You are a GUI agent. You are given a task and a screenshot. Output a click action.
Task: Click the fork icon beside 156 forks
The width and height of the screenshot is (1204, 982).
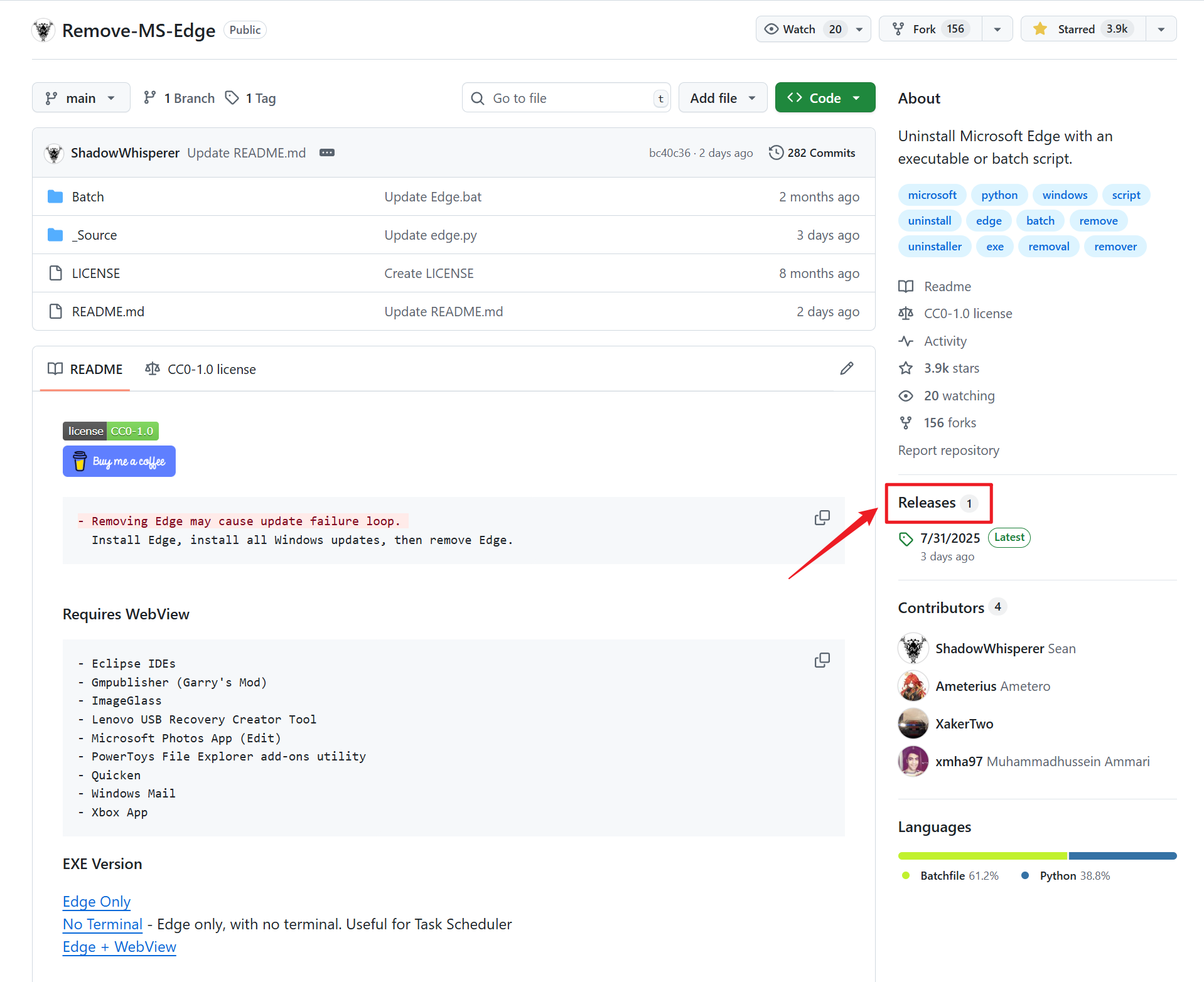point(906,423)
